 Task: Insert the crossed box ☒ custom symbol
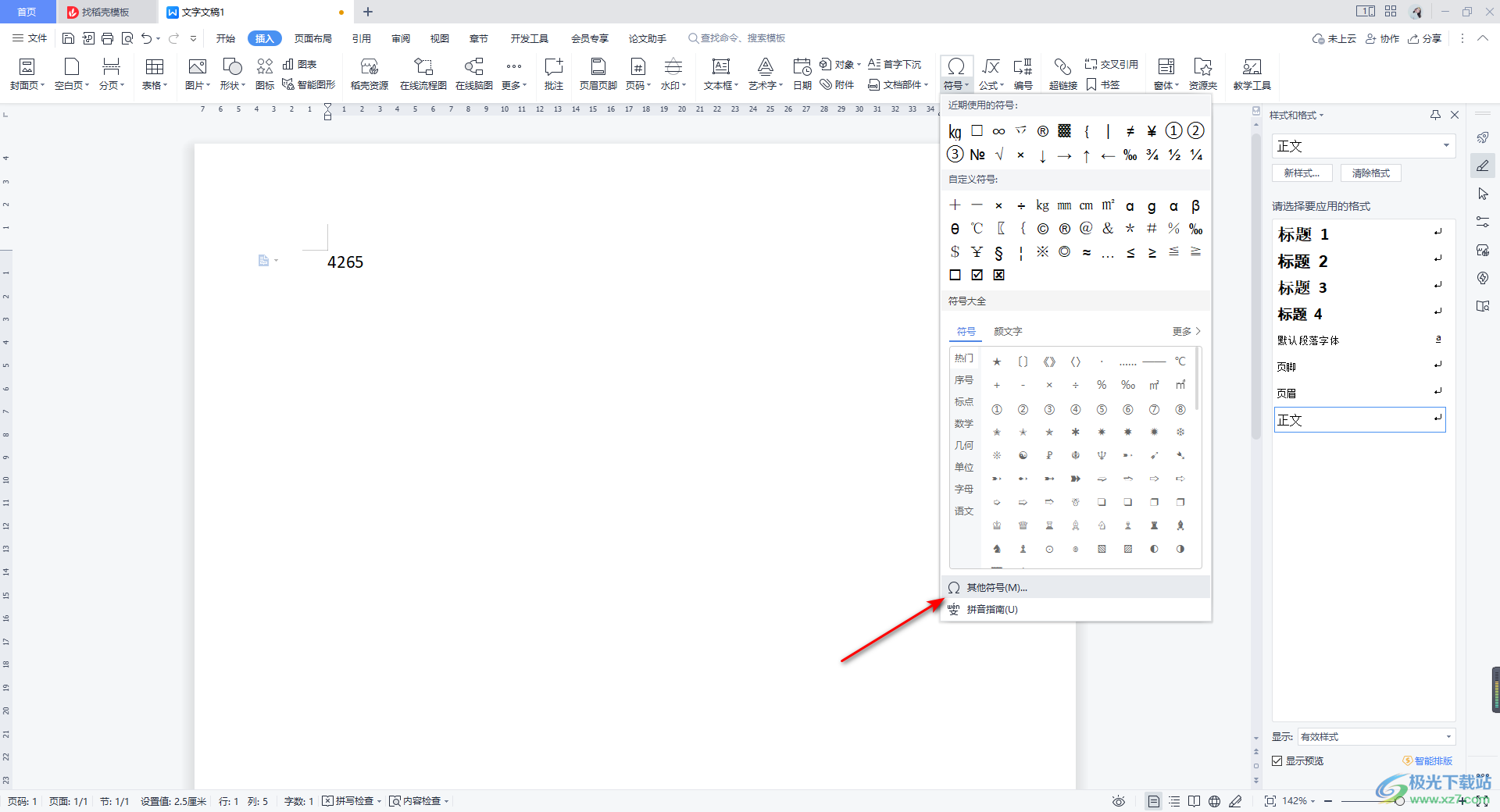click(x=998, y=275)
